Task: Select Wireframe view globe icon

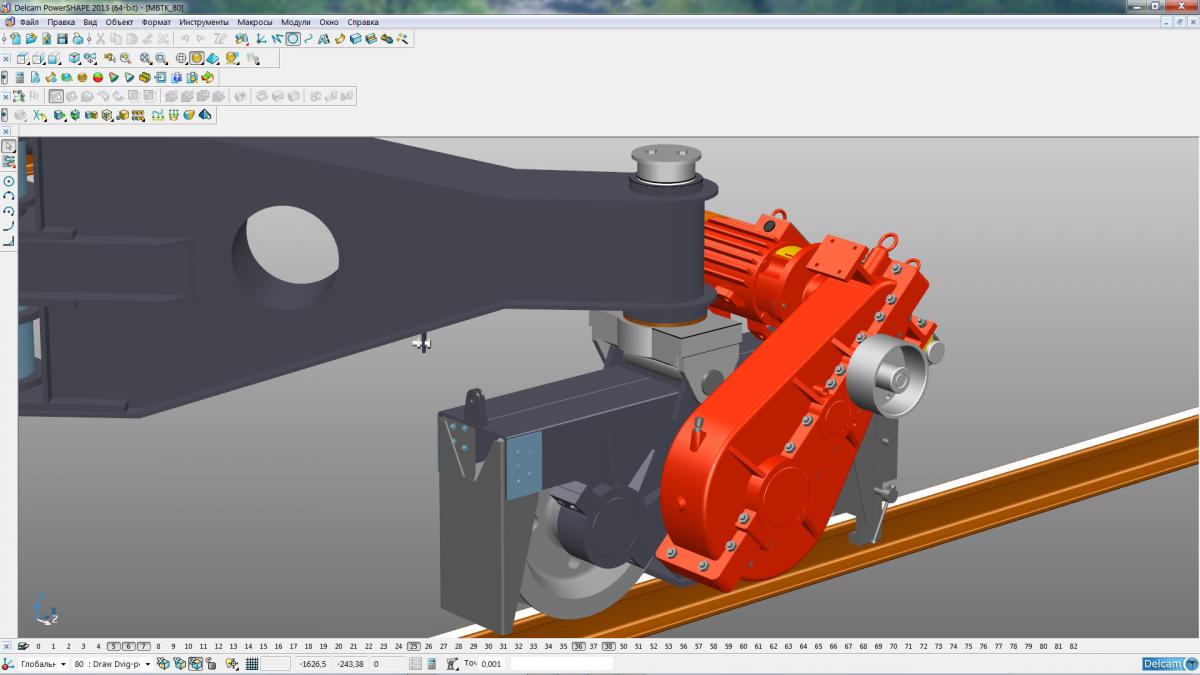Action: [x=181, y=59]
